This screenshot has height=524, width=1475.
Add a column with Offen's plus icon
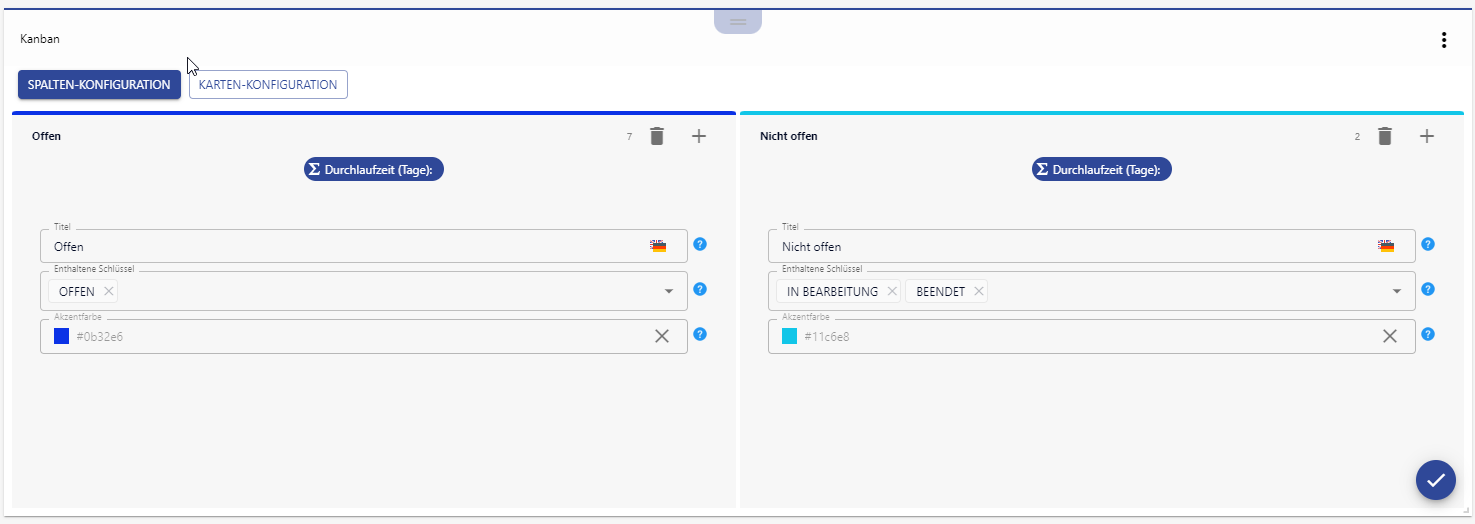pos(699,137)
